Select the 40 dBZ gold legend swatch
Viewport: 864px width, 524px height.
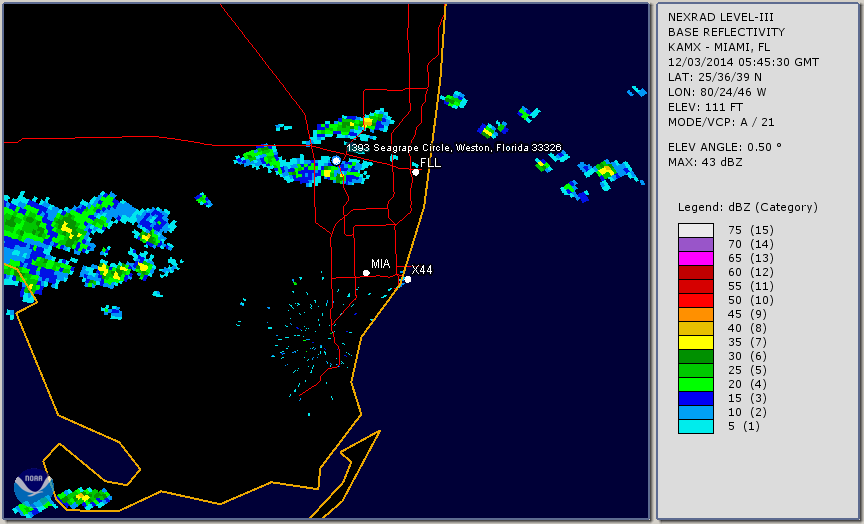pyautogui.click(x=696, y=328)
